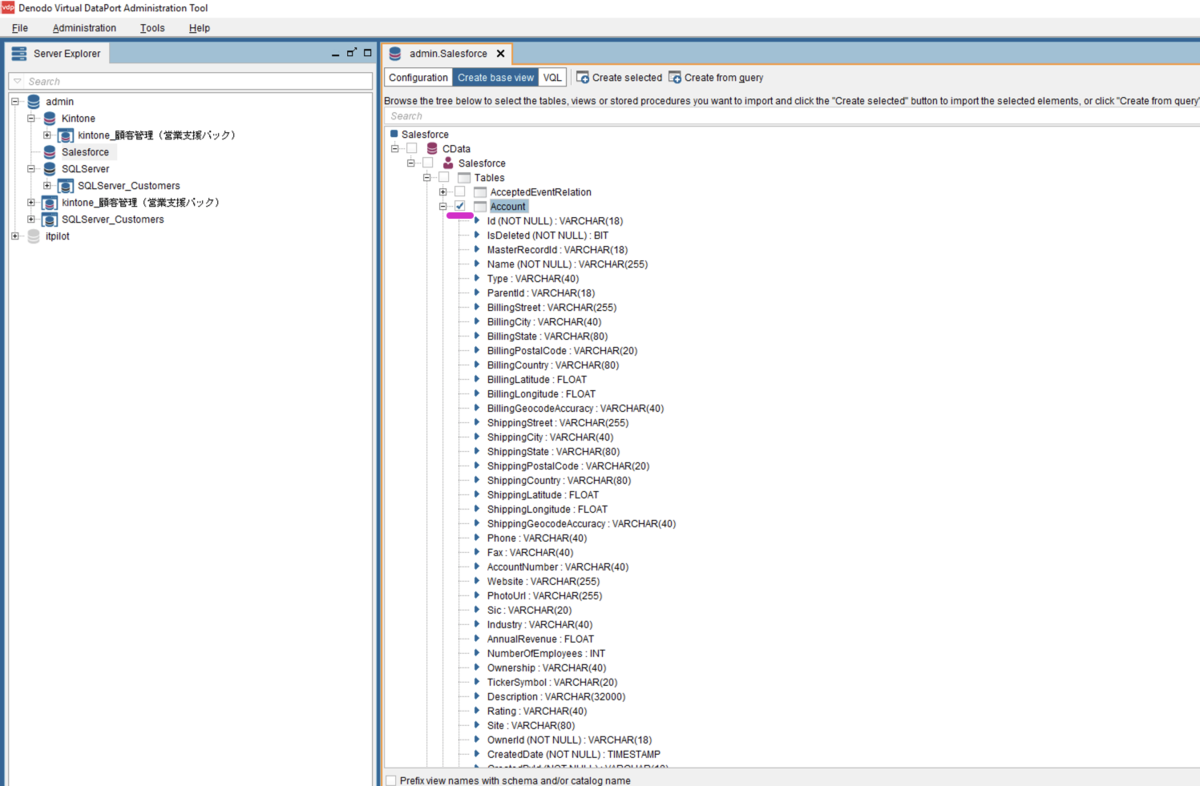The height and width of the screenshot is (786, 1200).
Task: Click the Server Explorer search field
Action: [x=191, y=81]
